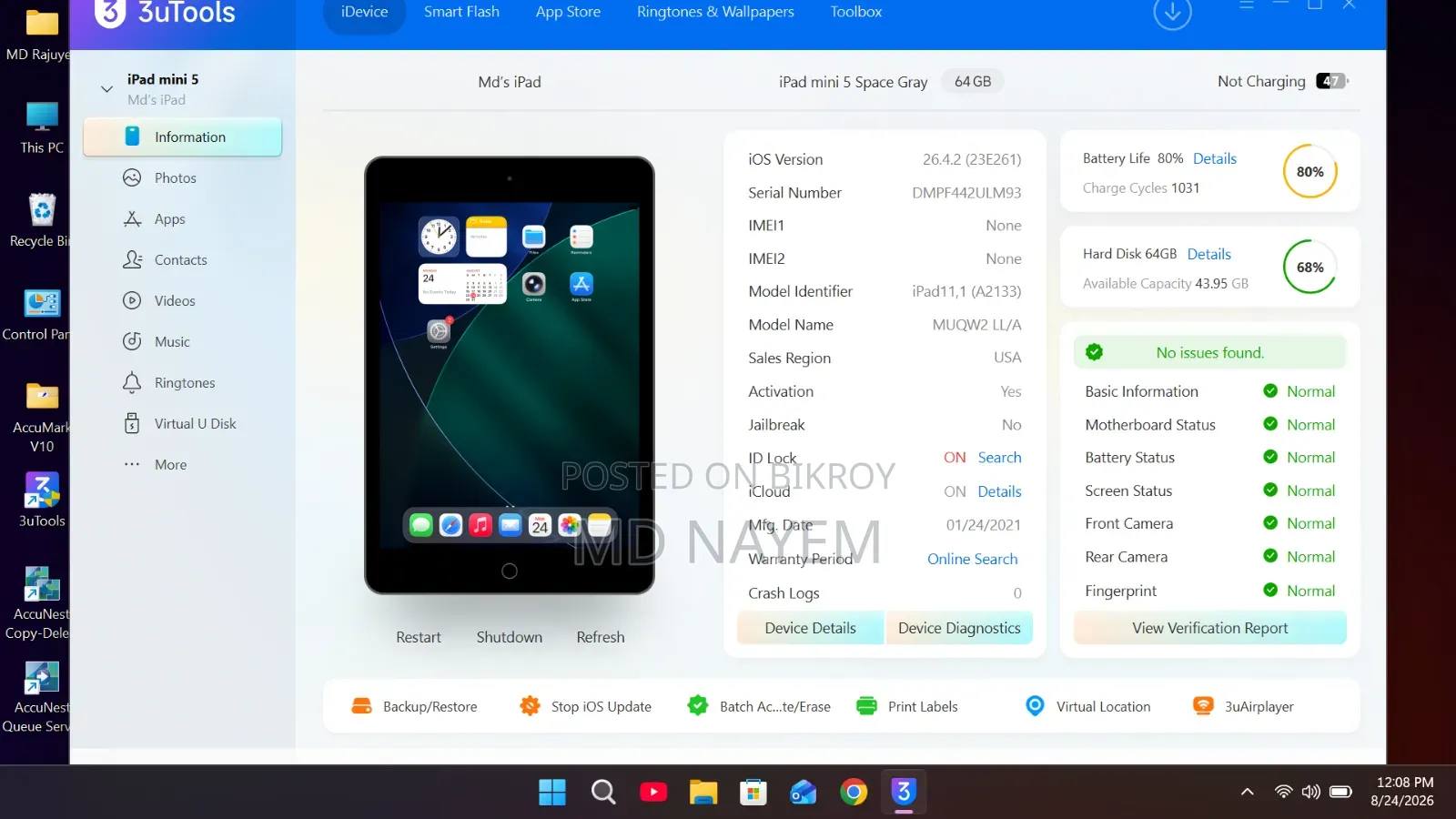Image resolution: width=1456 pixels, height=819 pixels.
Task: Launch 3uAirplayer icon
Action: [1203, 706]
